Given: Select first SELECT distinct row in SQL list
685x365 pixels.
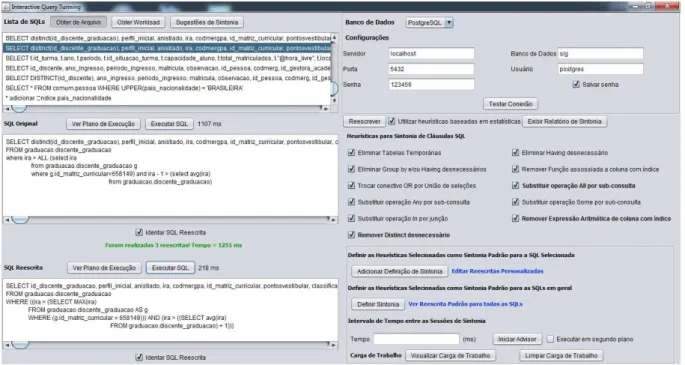Looking at the screenshot, I should pyautogui.click(x=167, y=38).
